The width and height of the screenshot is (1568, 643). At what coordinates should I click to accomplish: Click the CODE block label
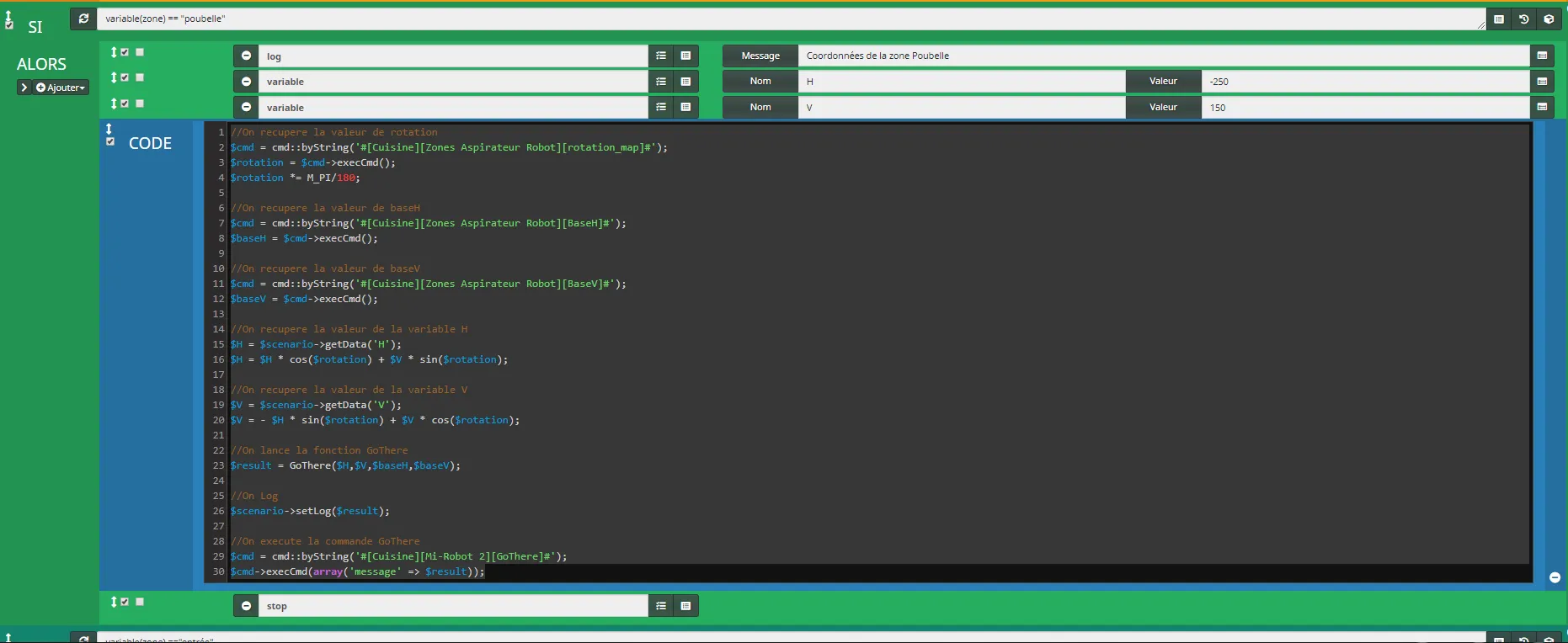(x=150, y=143)
